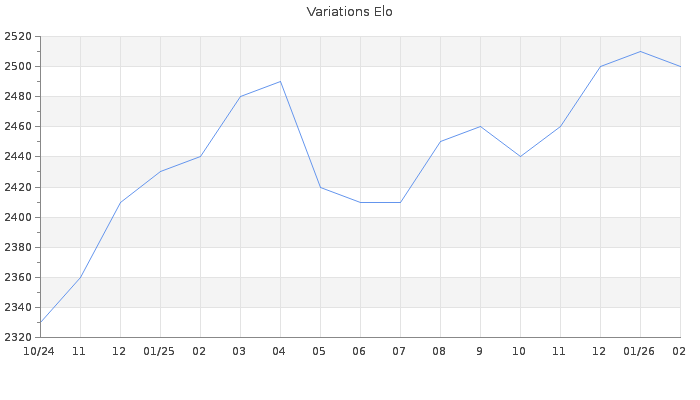Click the 2320 y-axis label
Screen dimensions: 700x400
(18, 337)
